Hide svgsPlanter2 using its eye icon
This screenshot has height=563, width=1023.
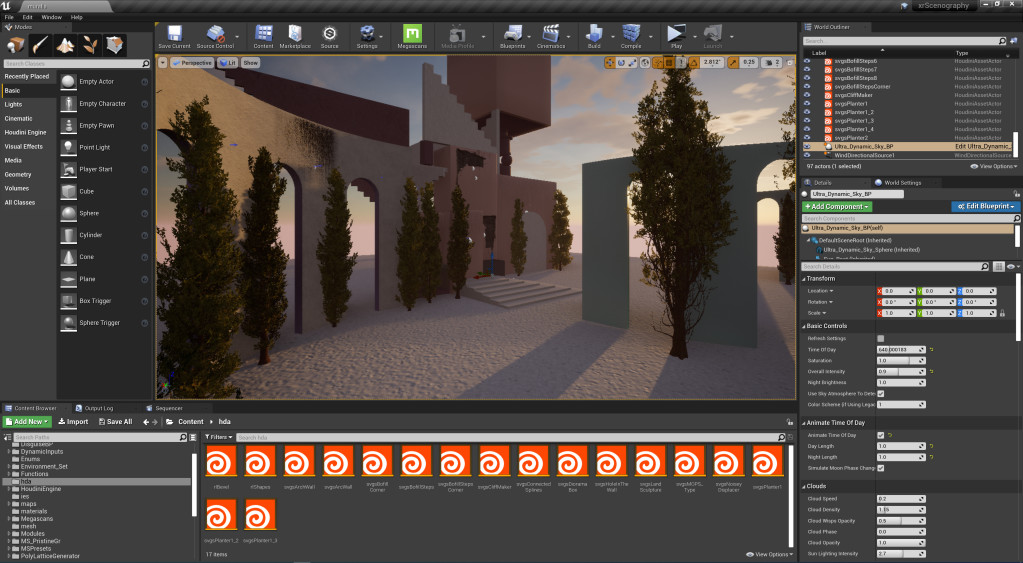pos(808,138)
